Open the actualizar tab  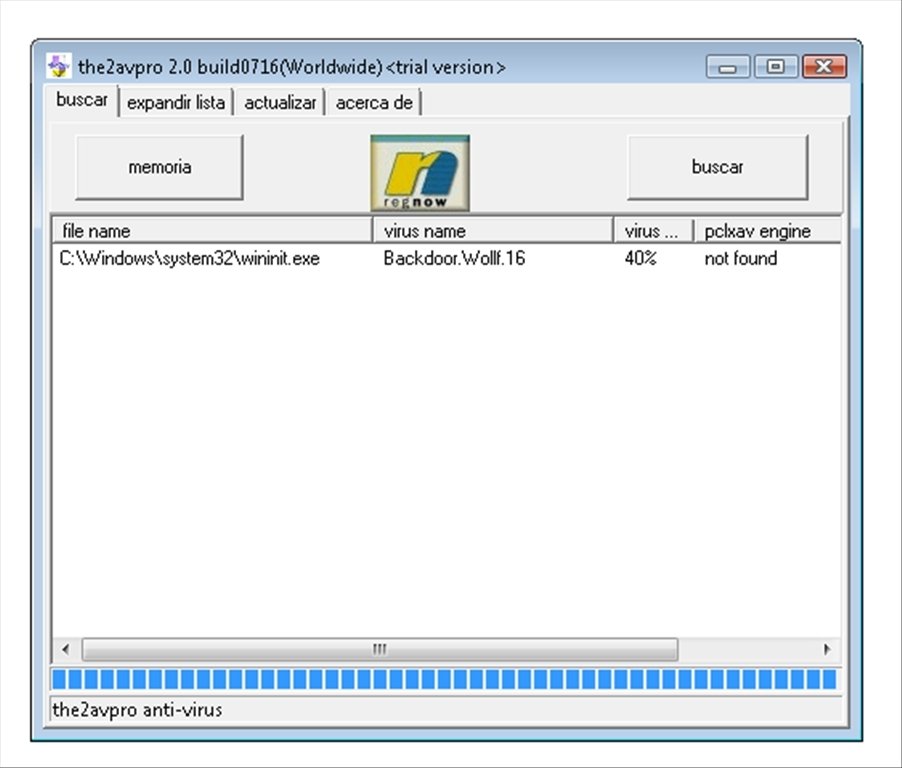click(280, 103)
